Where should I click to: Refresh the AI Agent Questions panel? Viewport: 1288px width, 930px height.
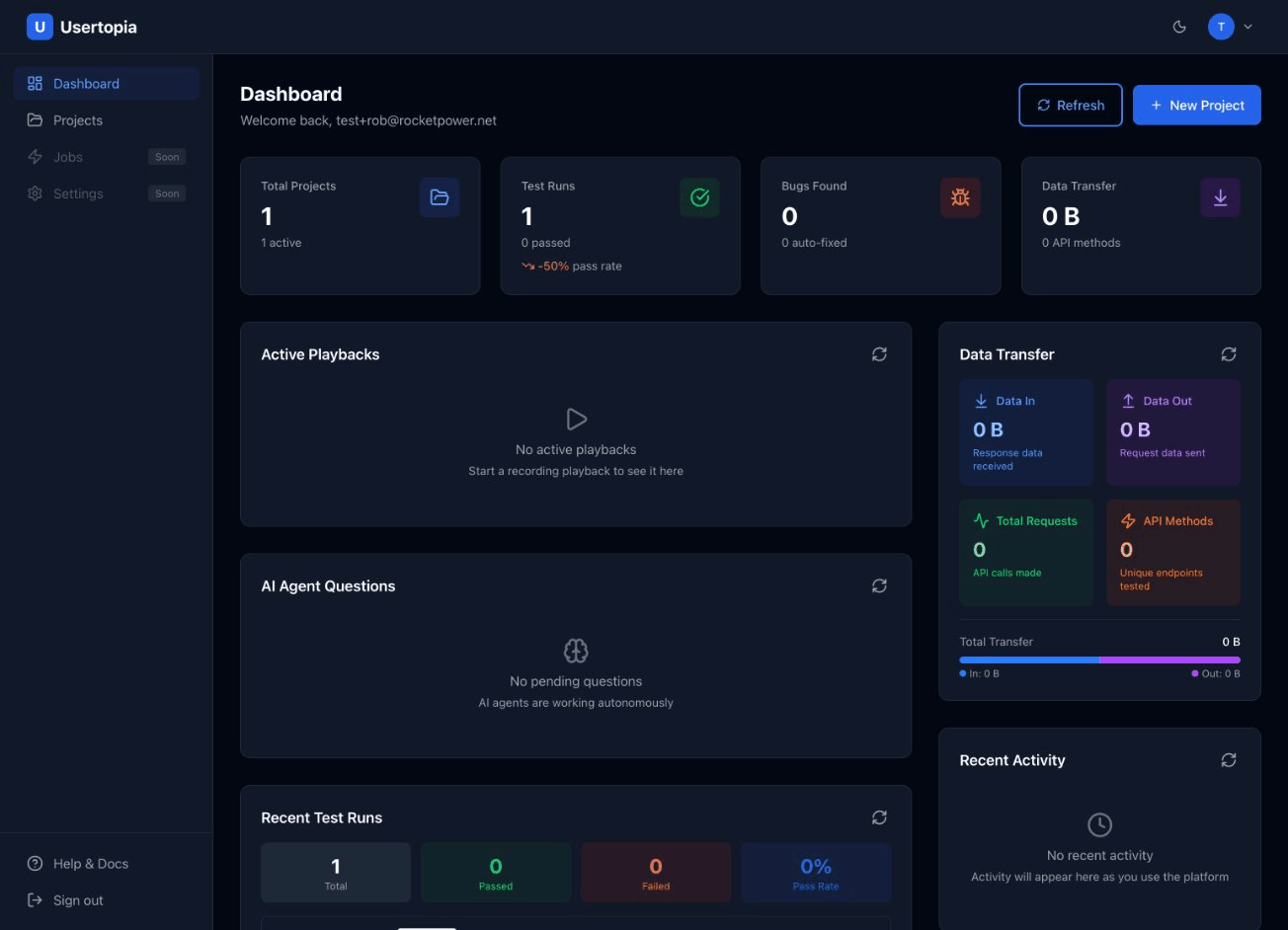pyautogui.click(x=879, y=585)
